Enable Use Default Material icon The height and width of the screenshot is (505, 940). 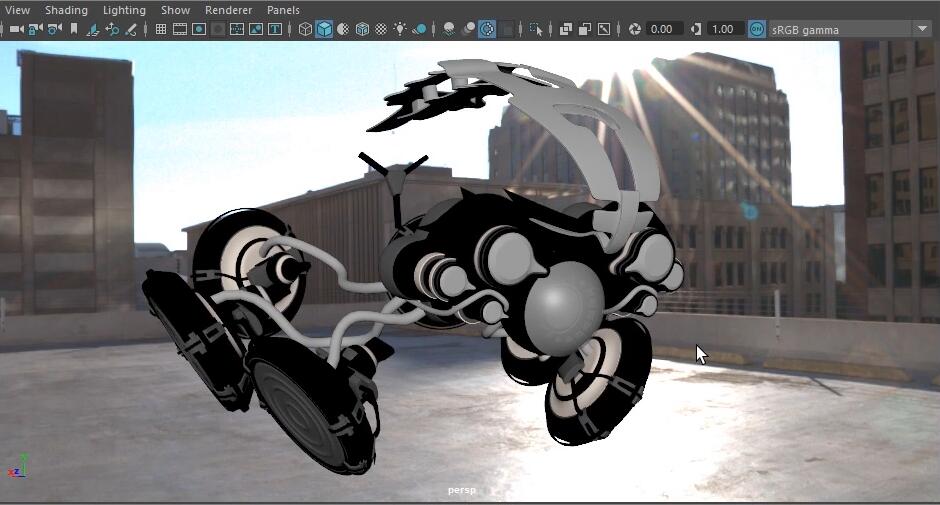(343, 29)
